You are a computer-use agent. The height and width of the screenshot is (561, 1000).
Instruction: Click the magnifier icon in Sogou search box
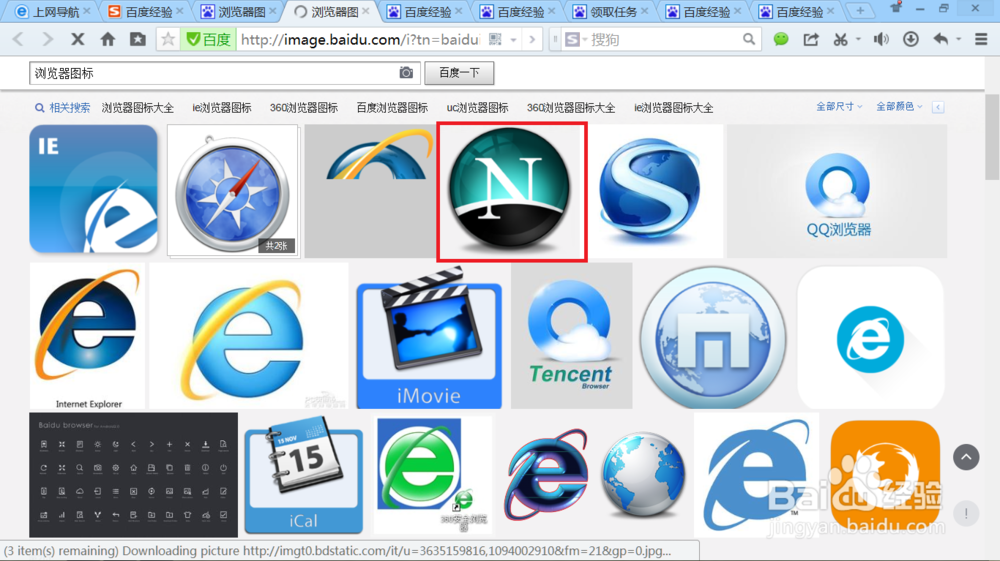(749, 40)
